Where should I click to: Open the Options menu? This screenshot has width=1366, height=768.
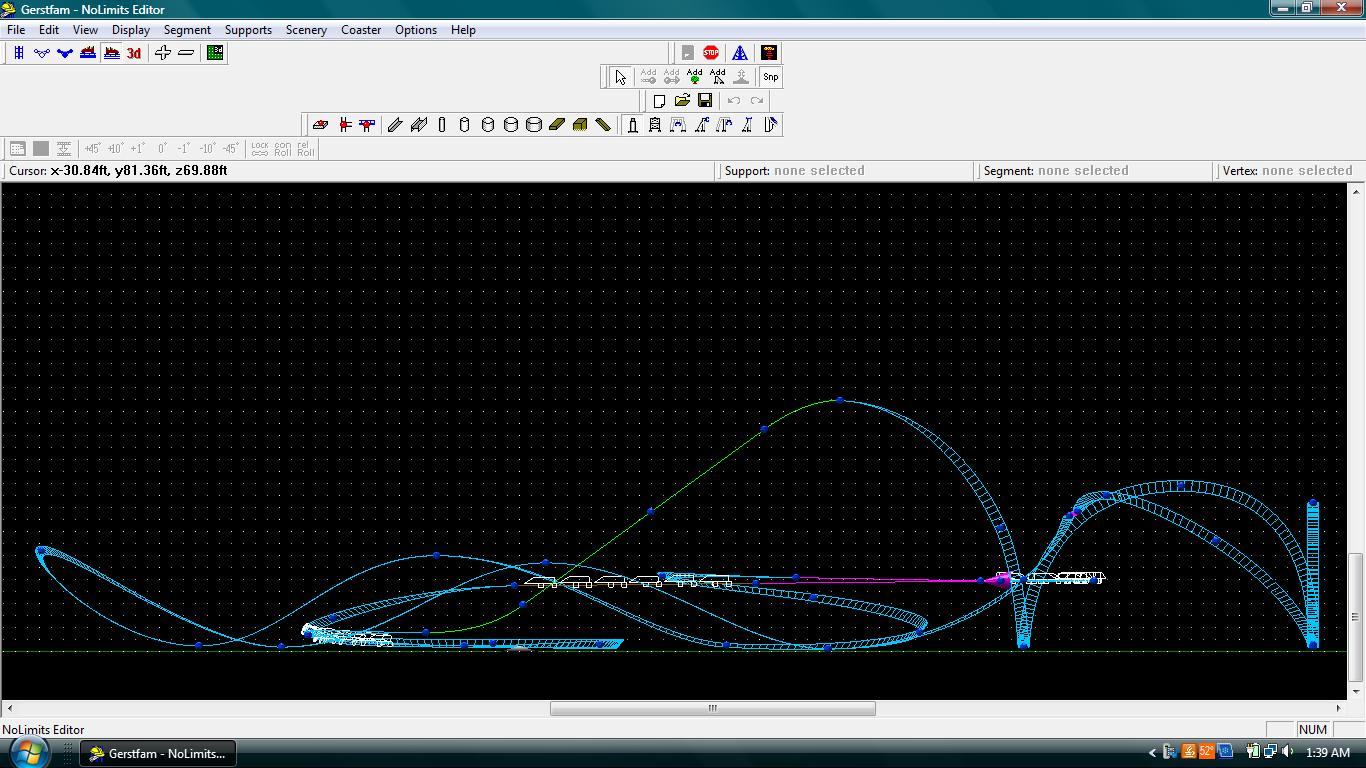pos(416,30)
